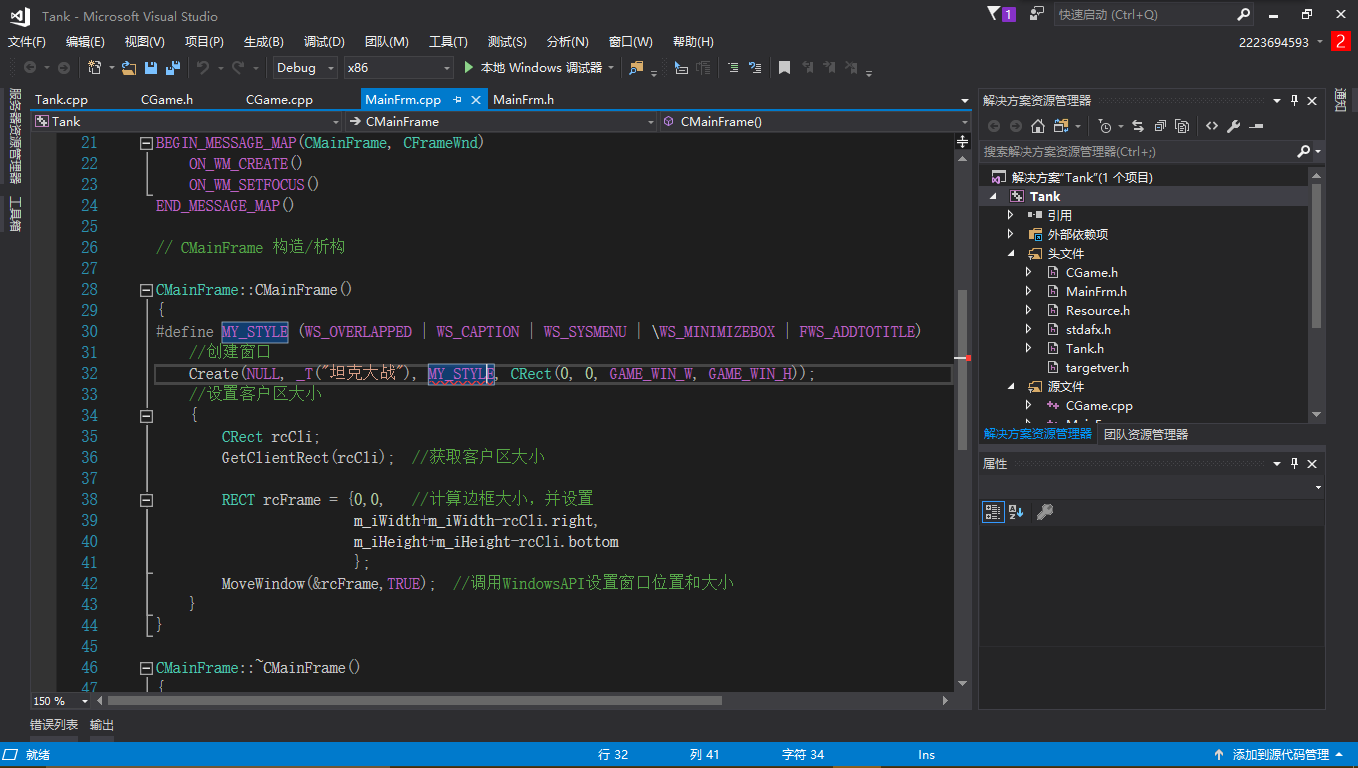Toggle a bookmark using toolbar icon
Screen dimensions: 1358x768
(x=785, y=67)
